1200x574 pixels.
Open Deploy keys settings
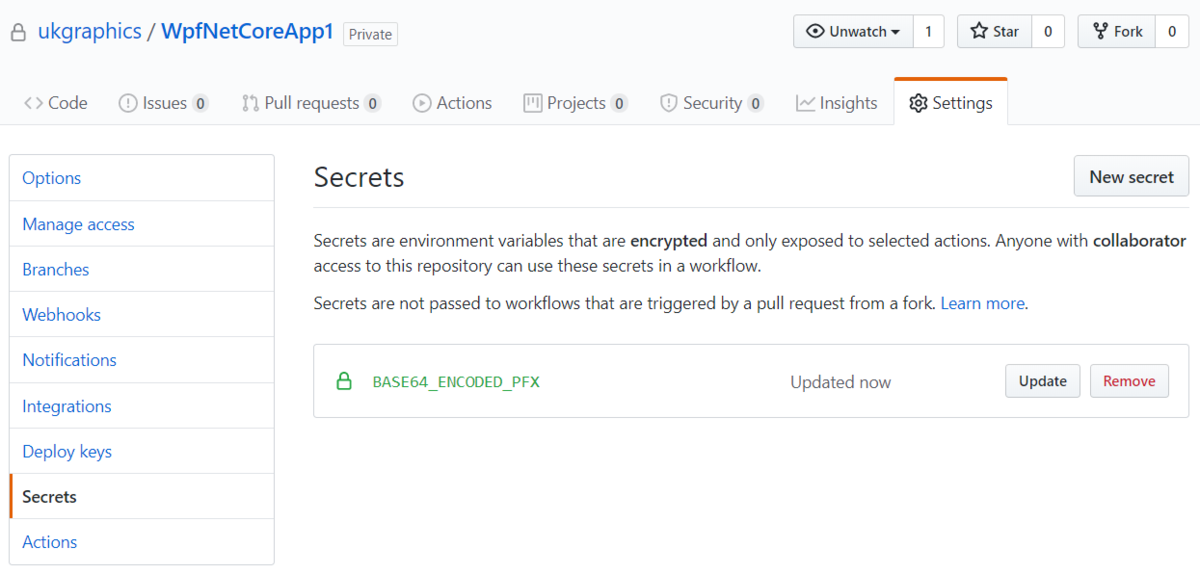pyautogui.click(x=142, y=451)
